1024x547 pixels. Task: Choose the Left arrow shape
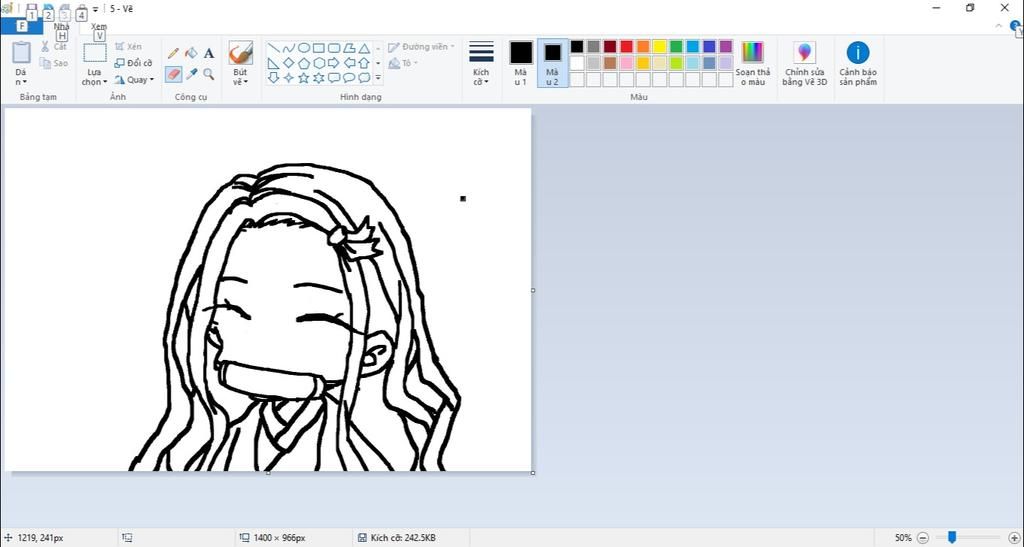click(x=349, y=63)
